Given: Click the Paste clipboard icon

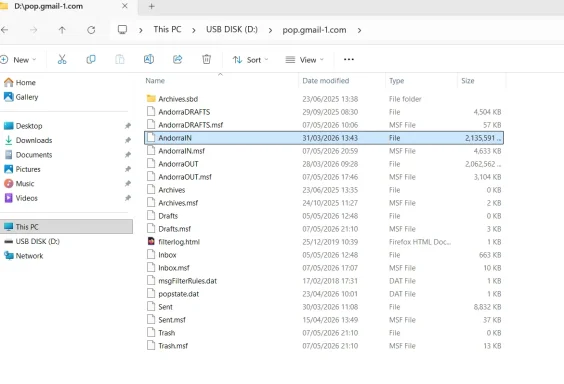Looking at the screenshot, I should point(120,59).
